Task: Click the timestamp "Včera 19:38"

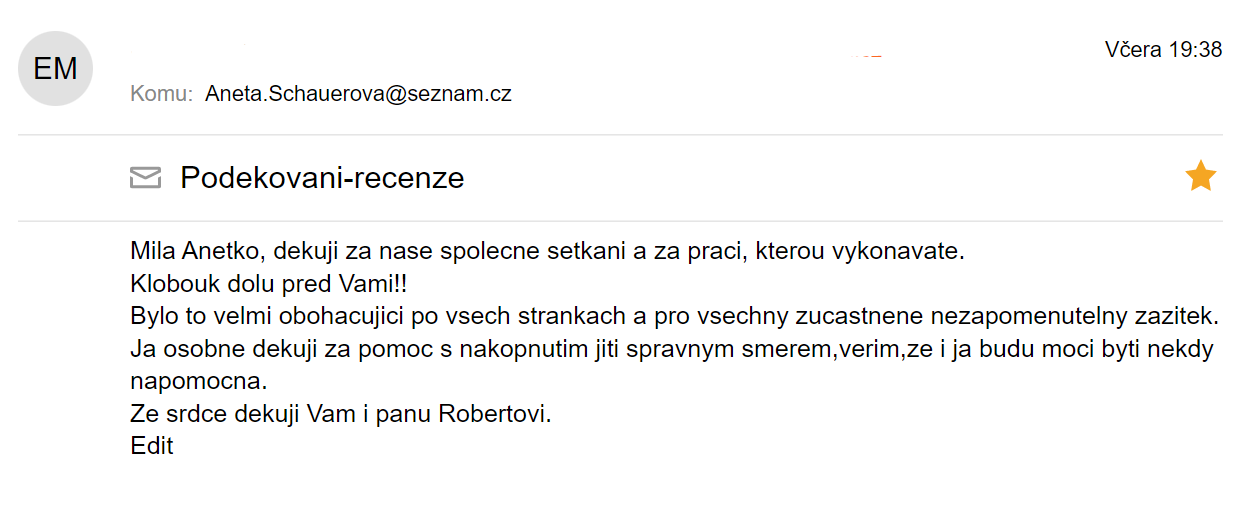Action: 1163,49
